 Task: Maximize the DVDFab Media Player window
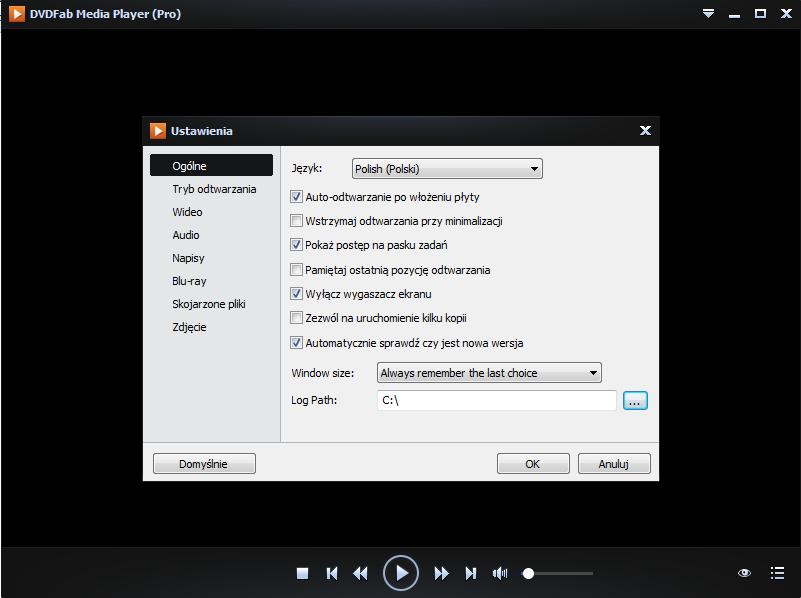click(x=761, y=14)
